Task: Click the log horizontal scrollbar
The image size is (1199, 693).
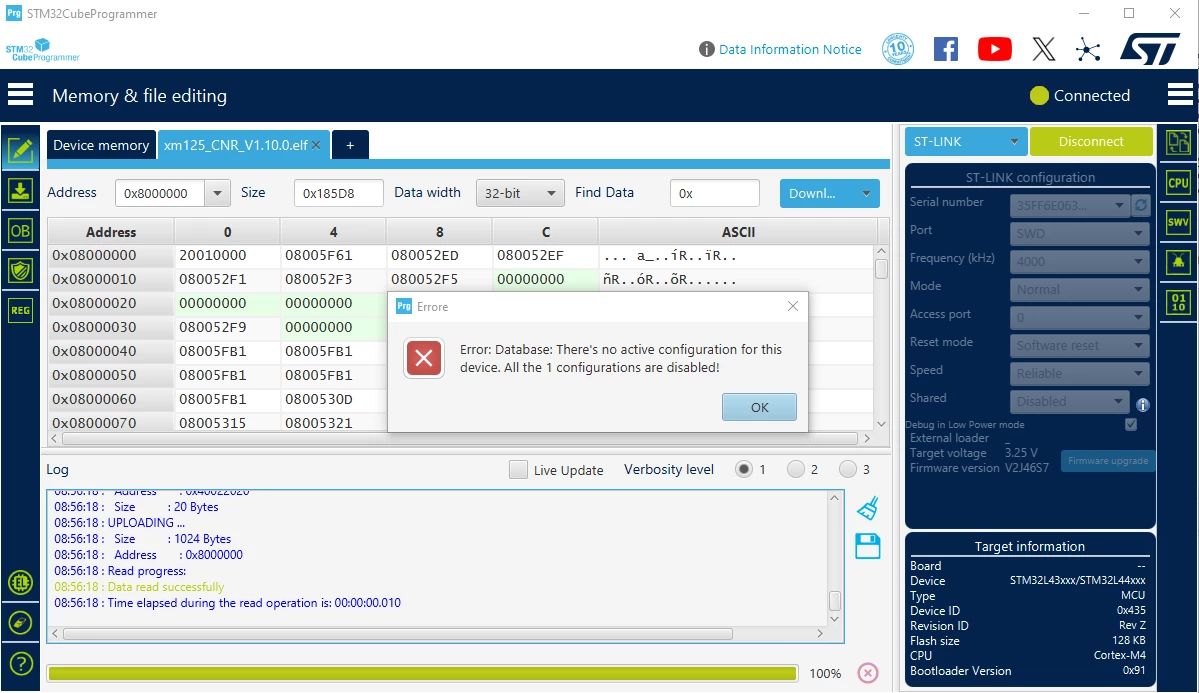Action: tap(398, 633)
